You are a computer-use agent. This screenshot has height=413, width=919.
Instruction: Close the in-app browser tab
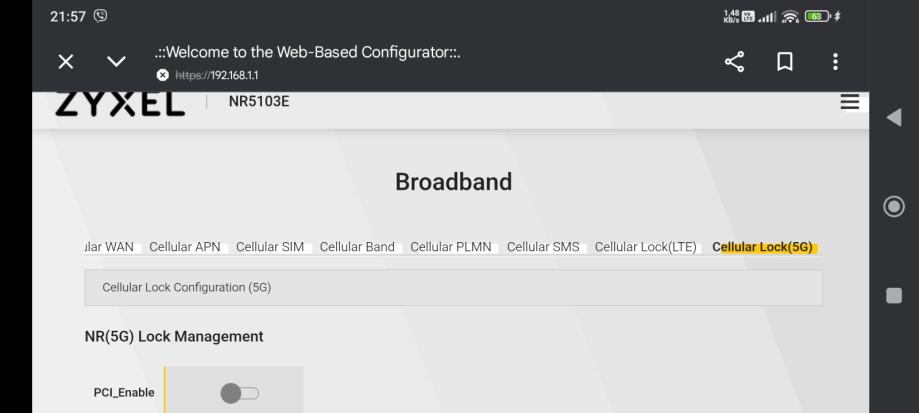(65, 62)
